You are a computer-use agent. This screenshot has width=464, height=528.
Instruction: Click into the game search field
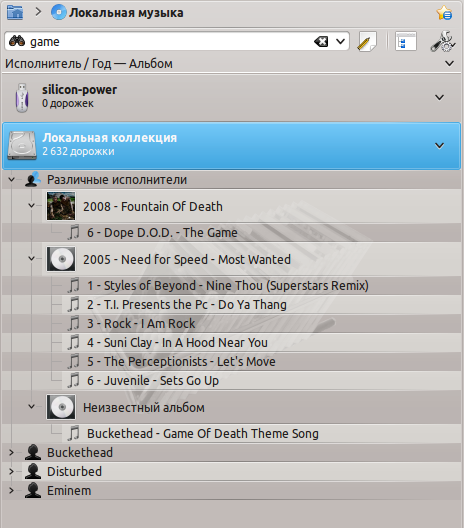point(168,42)
